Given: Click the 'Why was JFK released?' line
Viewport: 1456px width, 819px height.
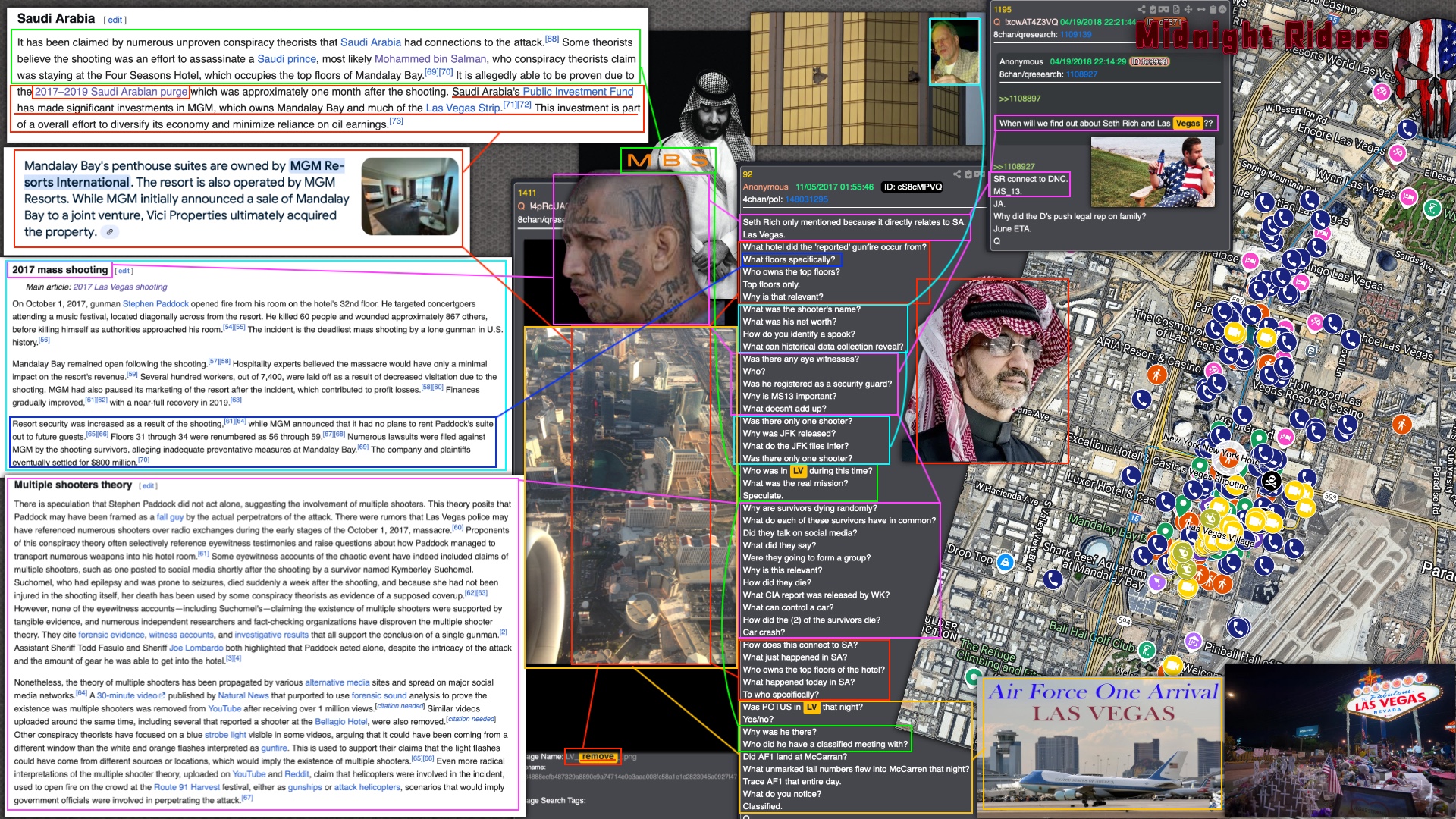Looking at the screenshot, I should click(789, 433).
